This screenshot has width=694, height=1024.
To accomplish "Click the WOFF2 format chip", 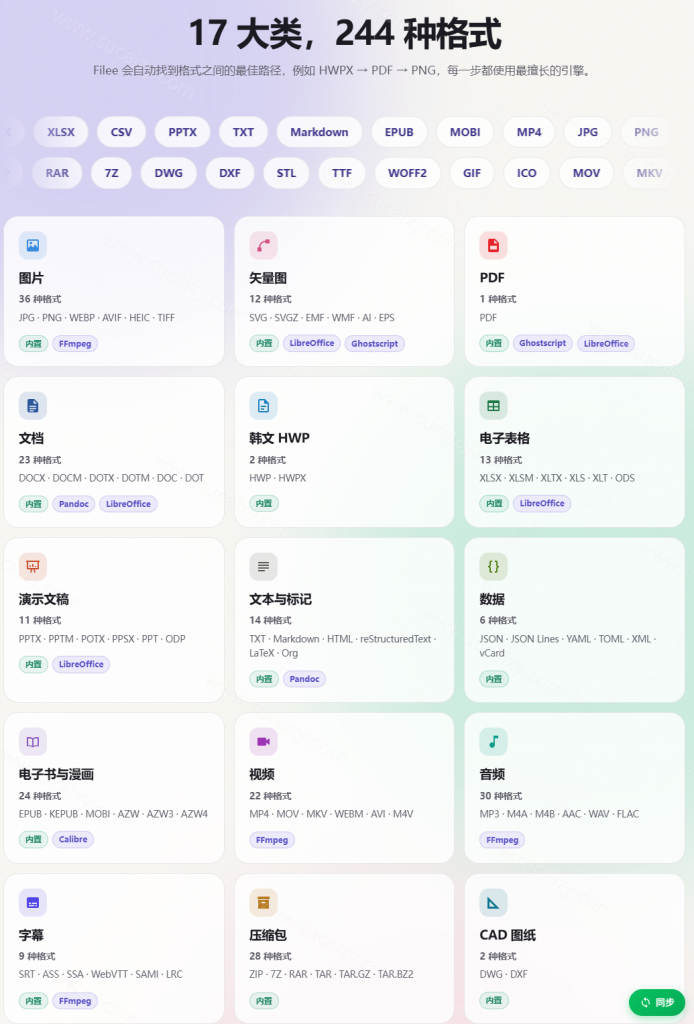I will coord(407,173).
